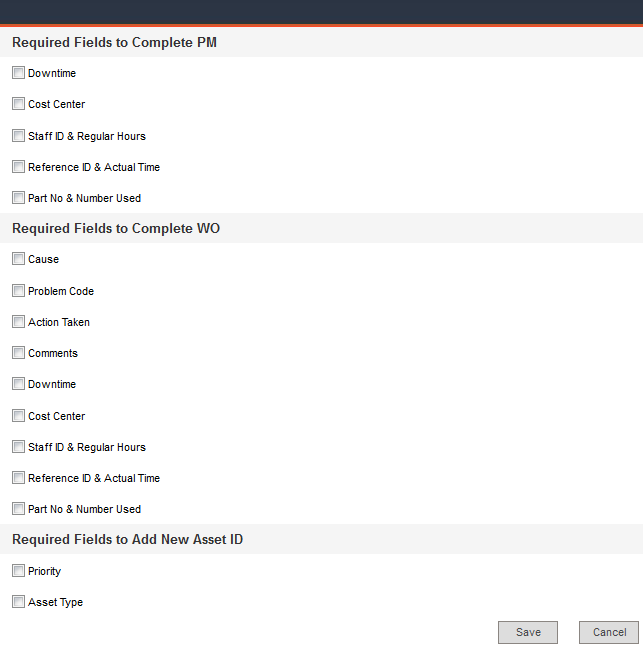Click the Required Fields to Complete WO heading
This screenshot has width=643, height=649.
coord(116,228)
